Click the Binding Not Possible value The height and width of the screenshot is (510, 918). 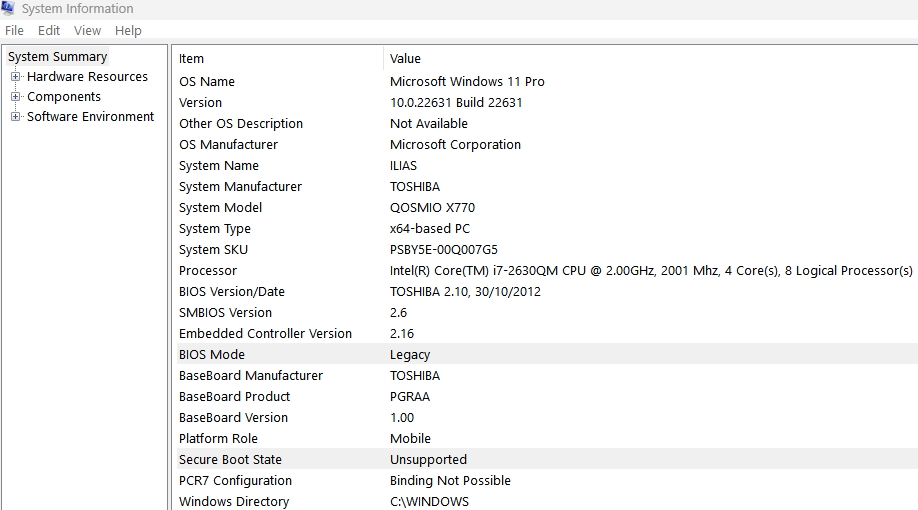[450, 481]
